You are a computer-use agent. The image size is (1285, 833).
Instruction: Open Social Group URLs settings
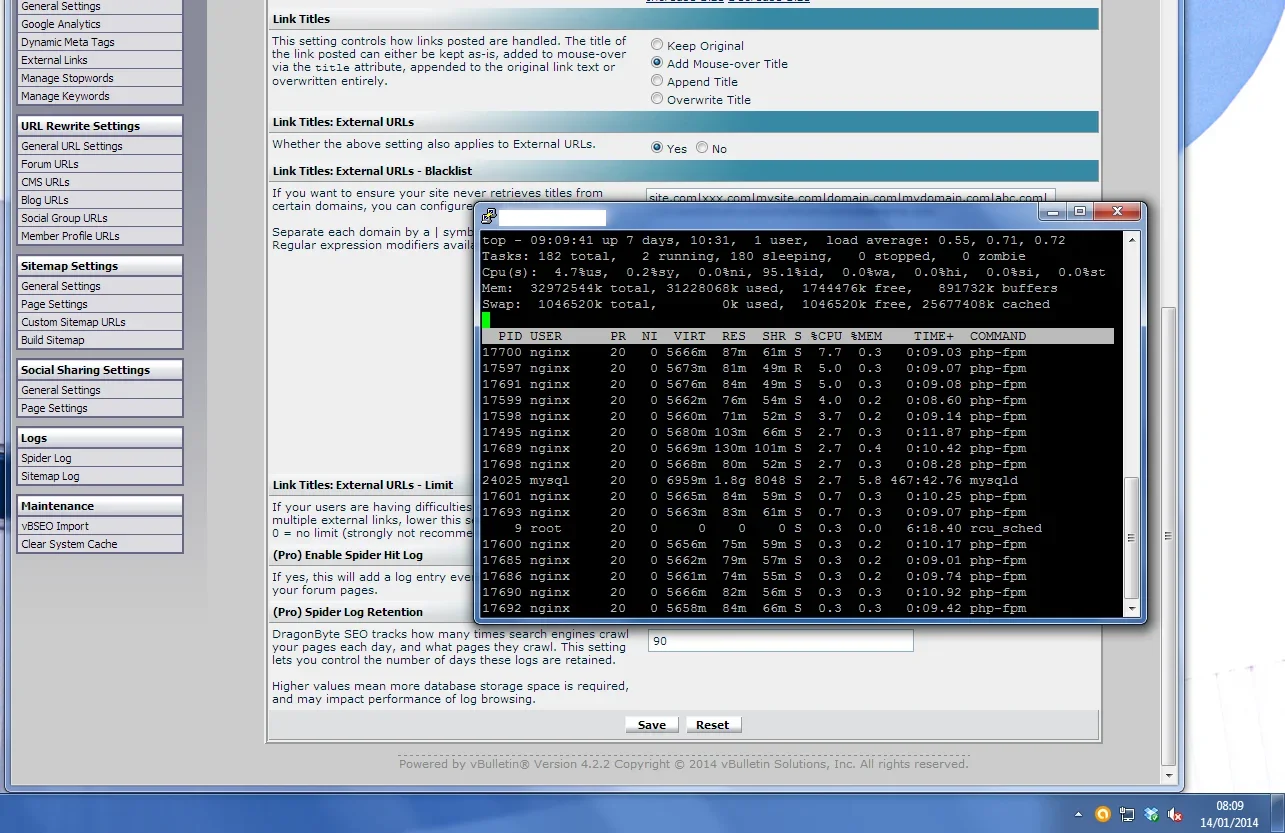[x=100, y=218]
